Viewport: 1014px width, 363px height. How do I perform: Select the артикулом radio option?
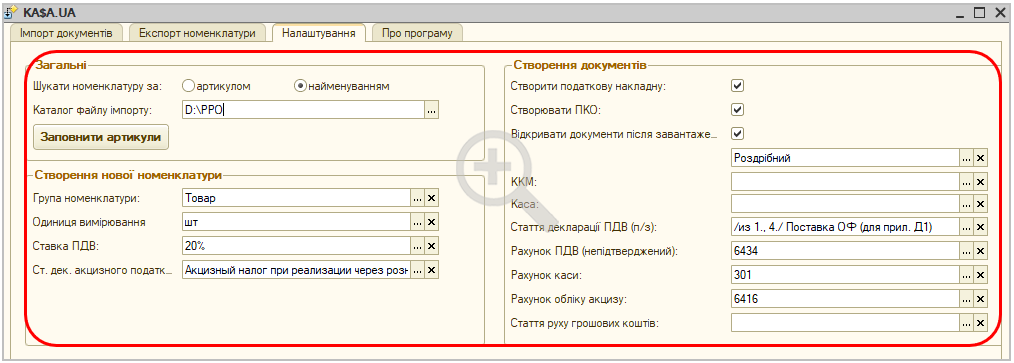(x=188, y=85)
